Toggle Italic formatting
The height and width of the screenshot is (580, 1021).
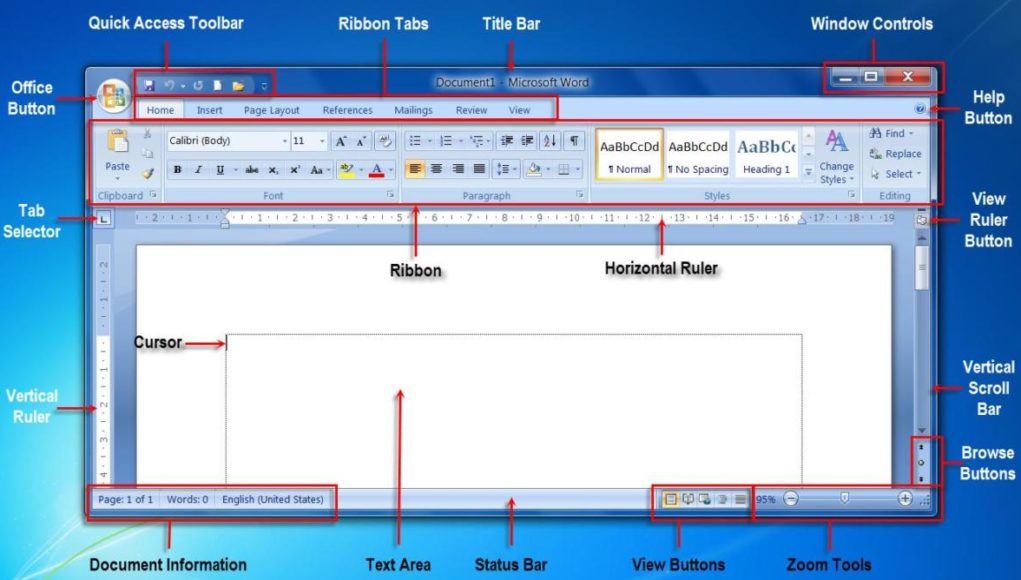tap(199, 170)
